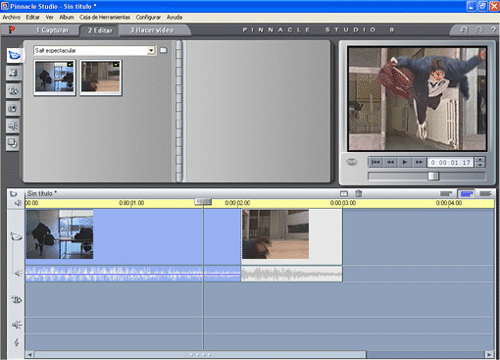
Task: Increase timecode with up stepper arrow
Action: click(480, 160)
